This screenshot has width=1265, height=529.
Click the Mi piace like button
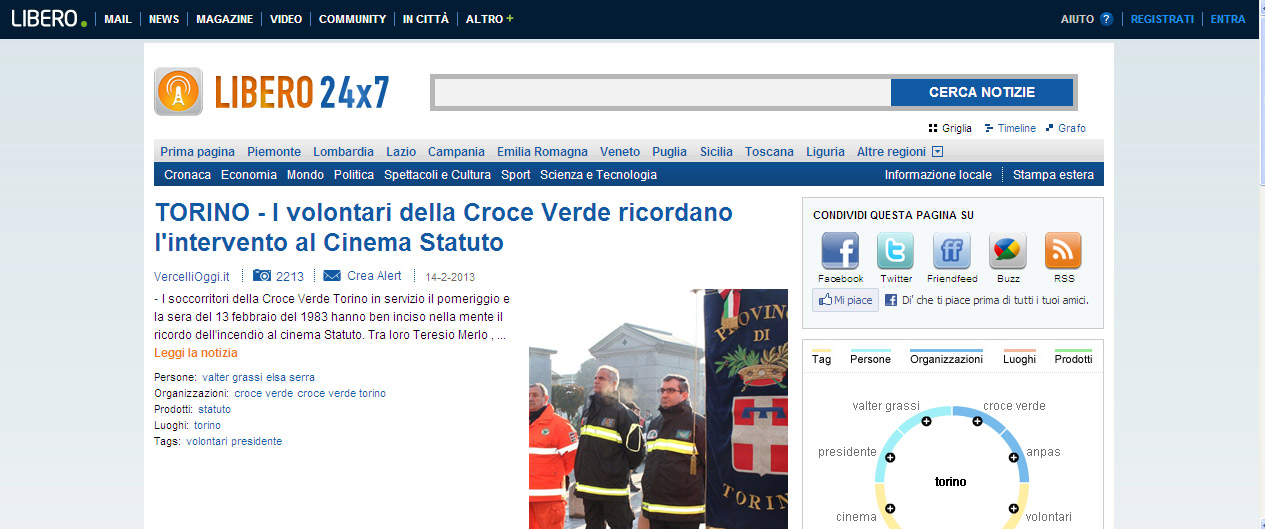click(x=845, y=300)
